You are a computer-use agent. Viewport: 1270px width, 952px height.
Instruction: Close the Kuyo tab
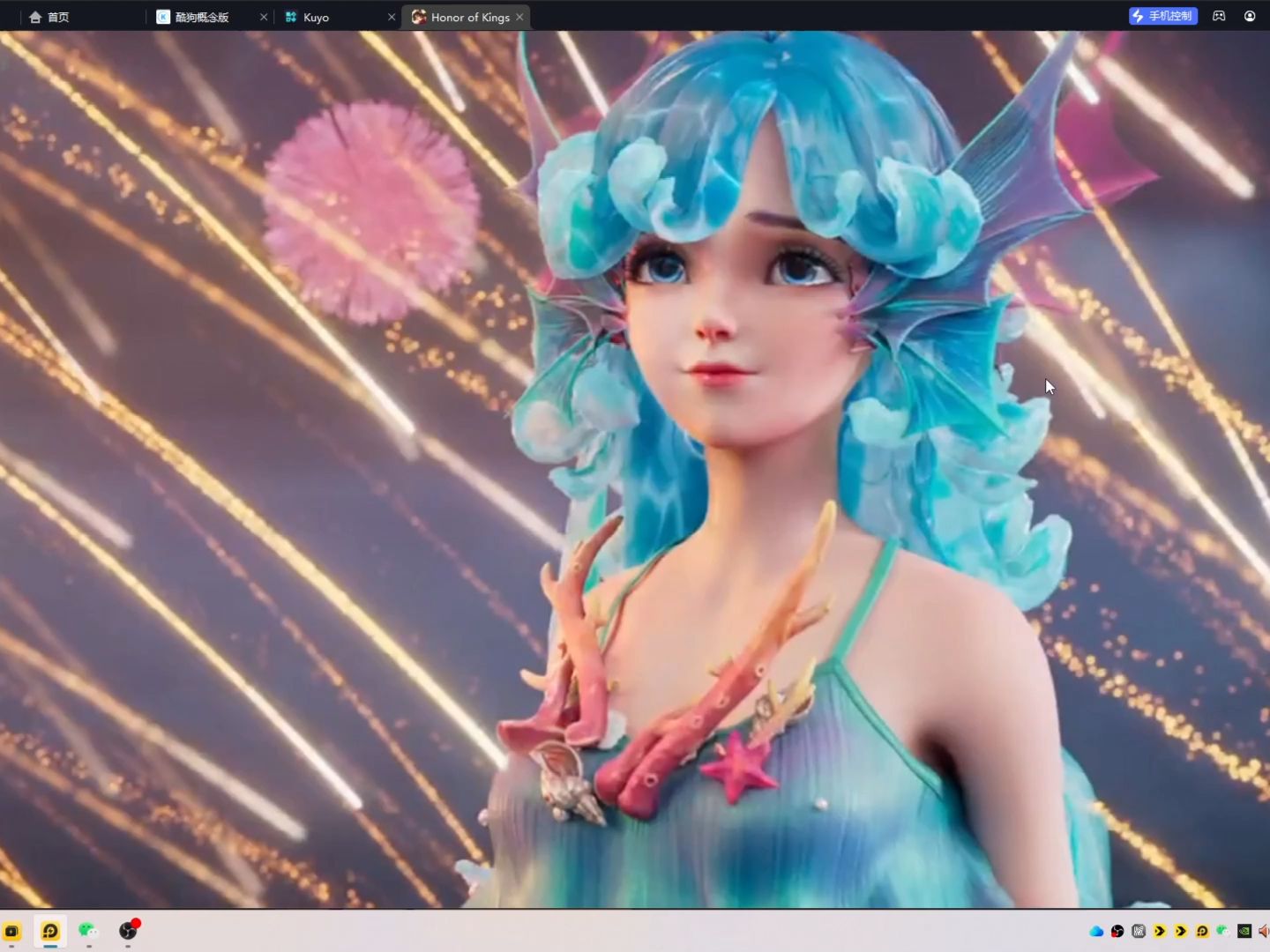[x=392, y=17]
